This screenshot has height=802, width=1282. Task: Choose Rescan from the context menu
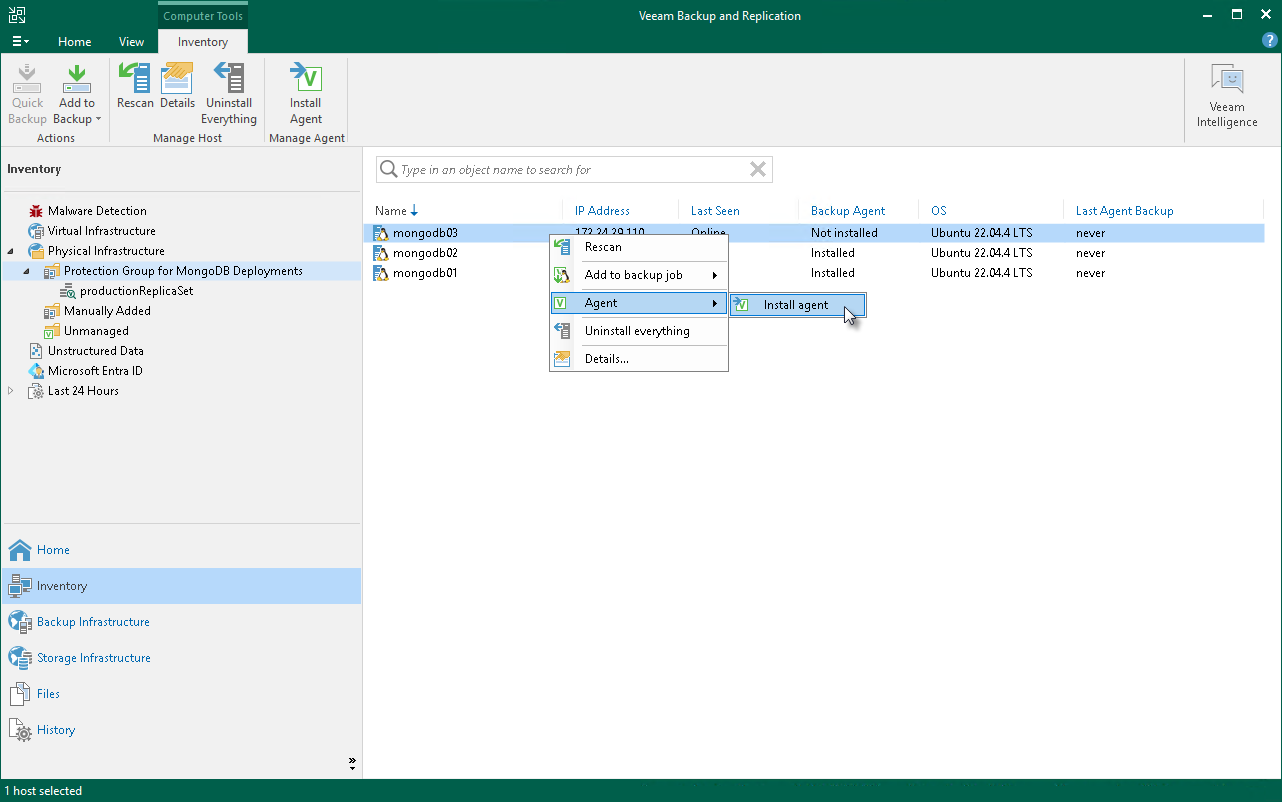[639, 247]
